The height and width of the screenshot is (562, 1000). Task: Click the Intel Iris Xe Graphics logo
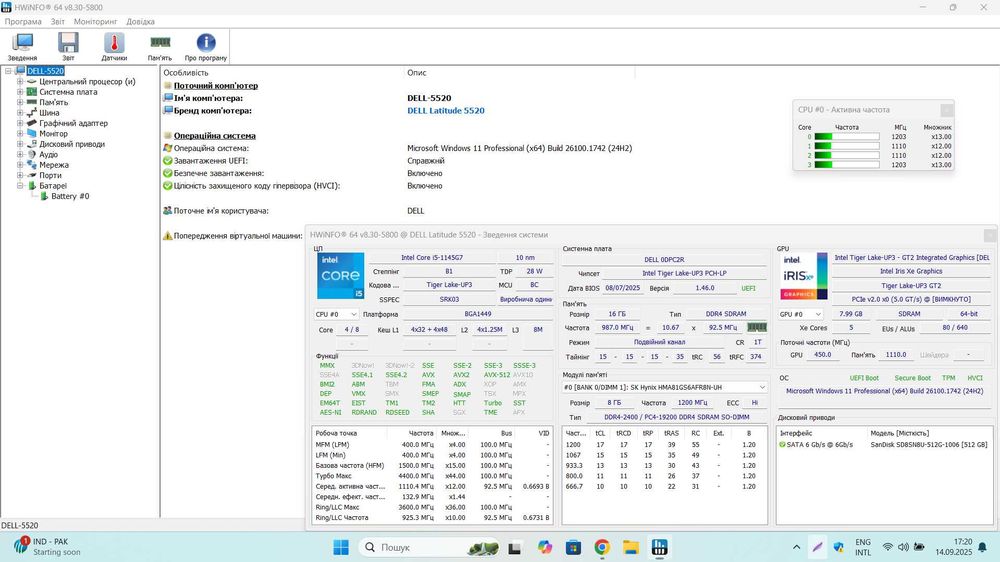[804, 276]
